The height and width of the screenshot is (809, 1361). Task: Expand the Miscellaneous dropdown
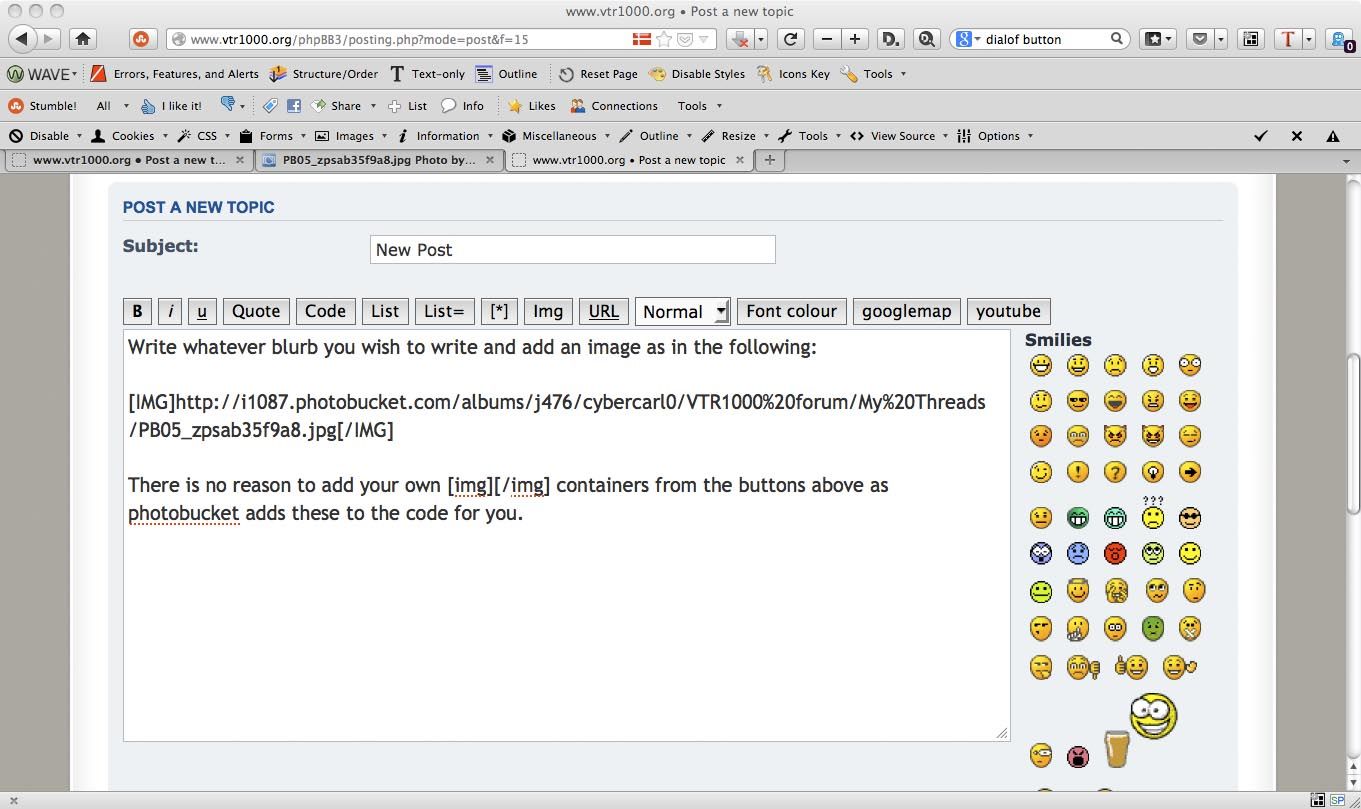tap(556, 136)
